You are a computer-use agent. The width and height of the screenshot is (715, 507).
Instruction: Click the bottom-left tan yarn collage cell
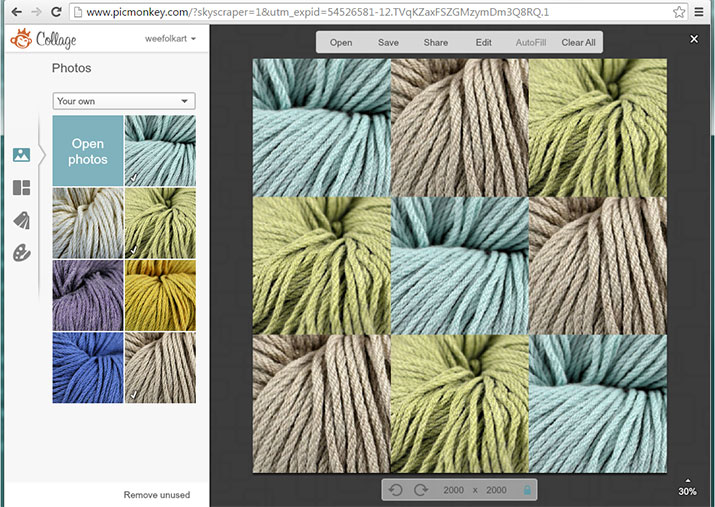tap(321, 404)
